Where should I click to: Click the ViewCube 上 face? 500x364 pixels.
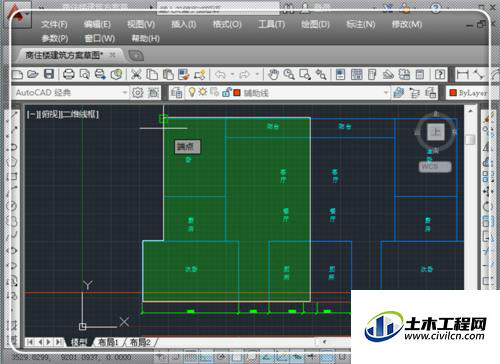point(436,132)
